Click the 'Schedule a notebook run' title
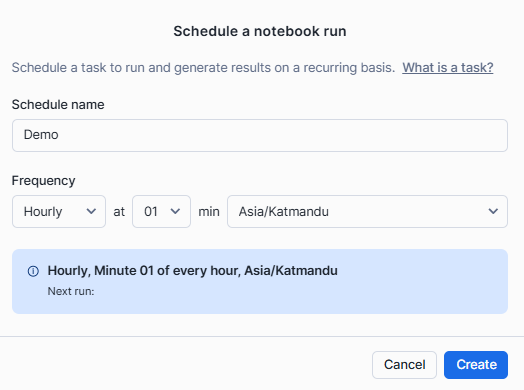Screen dimensions: 524x390 (260, 31)
